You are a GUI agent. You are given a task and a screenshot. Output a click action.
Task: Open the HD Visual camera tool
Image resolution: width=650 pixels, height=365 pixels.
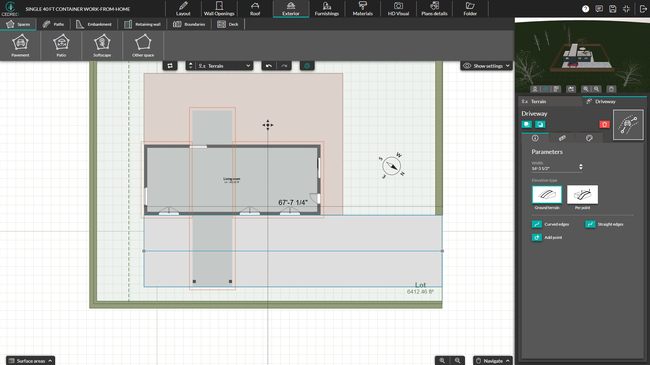click(398, 8)
